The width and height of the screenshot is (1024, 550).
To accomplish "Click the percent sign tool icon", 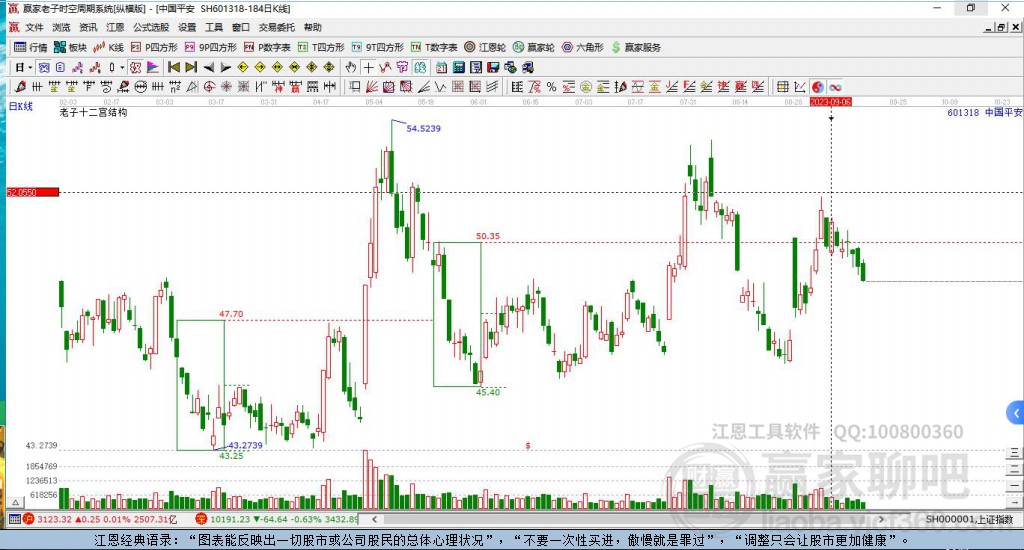I will [552, 87].
